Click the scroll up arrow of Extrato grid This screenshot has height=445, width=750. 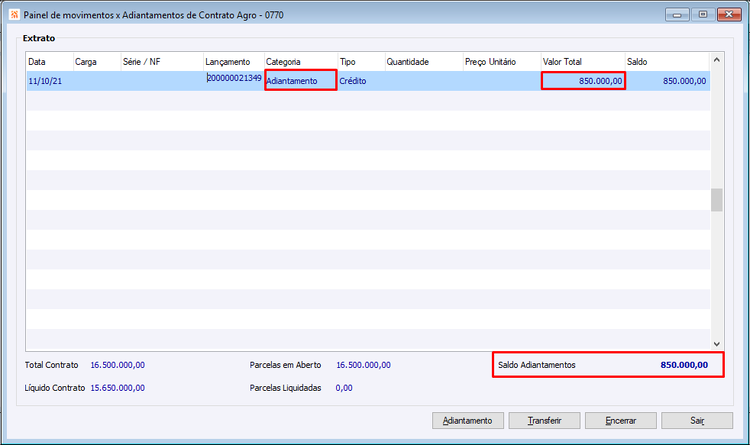[717, 60]
